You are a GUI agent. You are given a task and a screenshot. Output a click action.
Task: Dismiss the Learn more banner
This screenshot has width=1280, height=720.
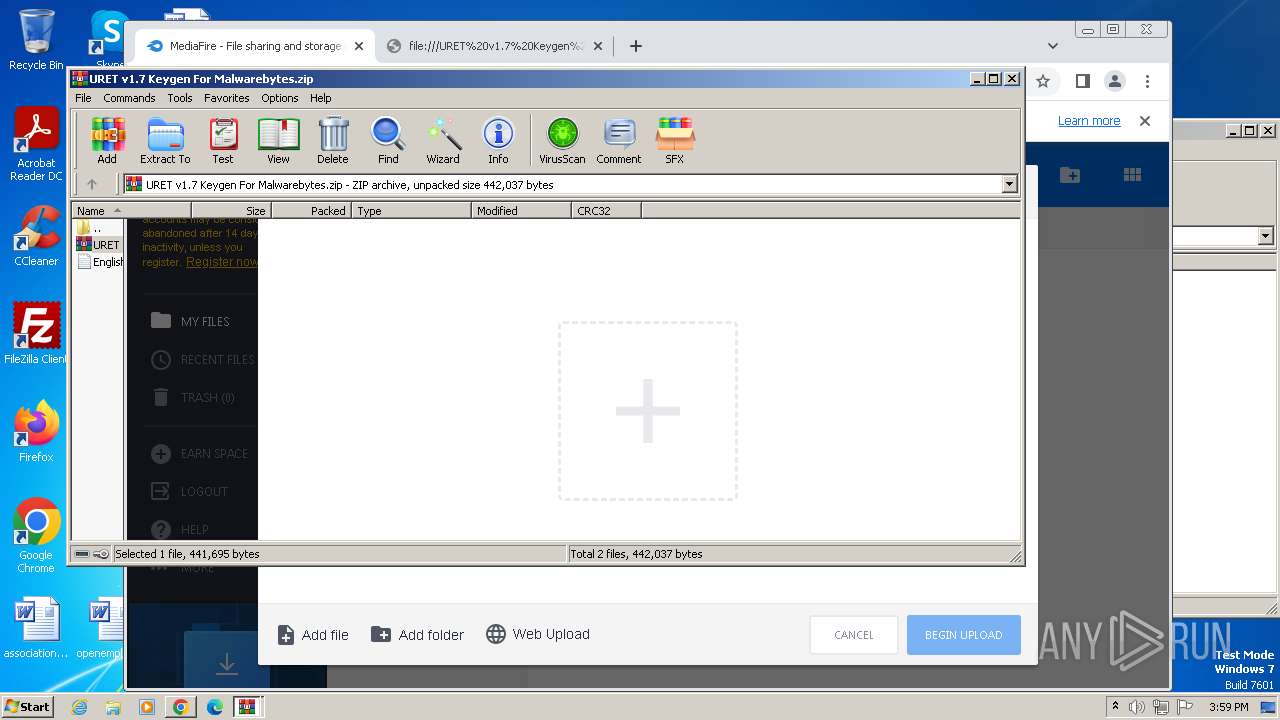pyautogui.click(x=1145, y=121)
